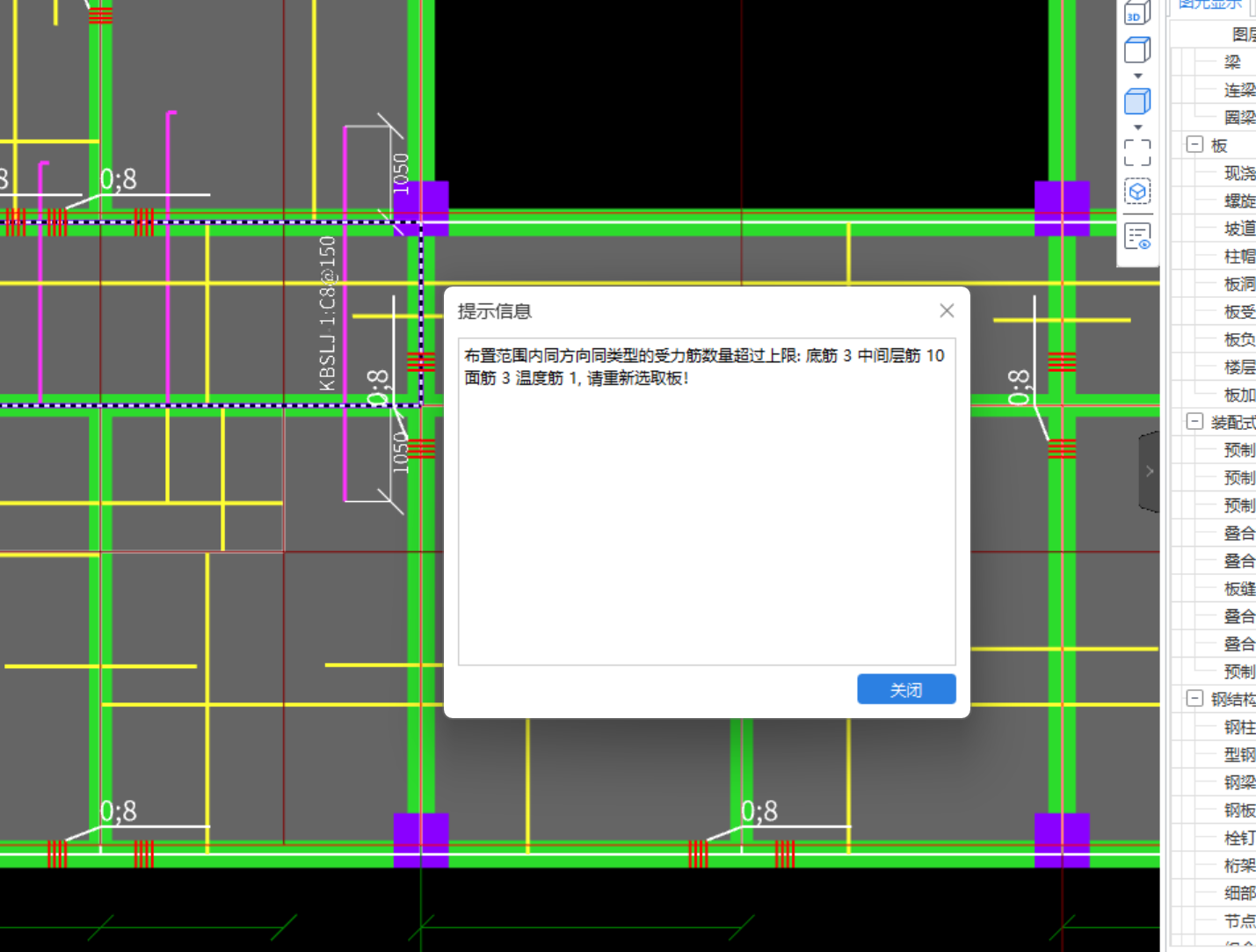Select the 圈梁 row in layer tree

pos(1239,117)
